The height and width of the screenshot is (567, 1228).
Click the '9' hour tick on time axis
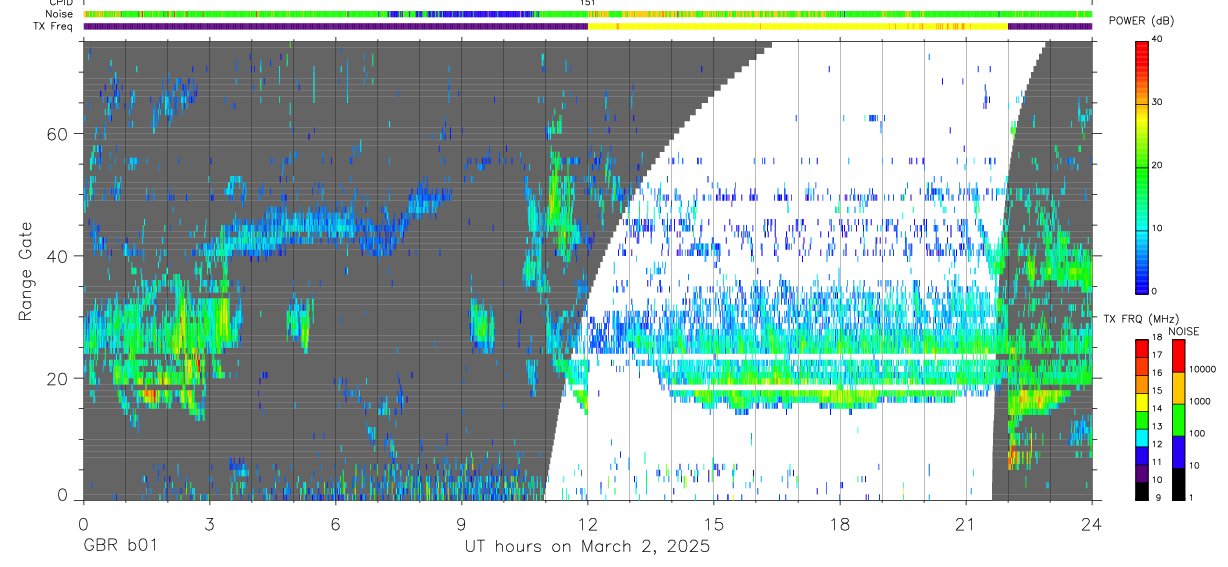[461, 523]
